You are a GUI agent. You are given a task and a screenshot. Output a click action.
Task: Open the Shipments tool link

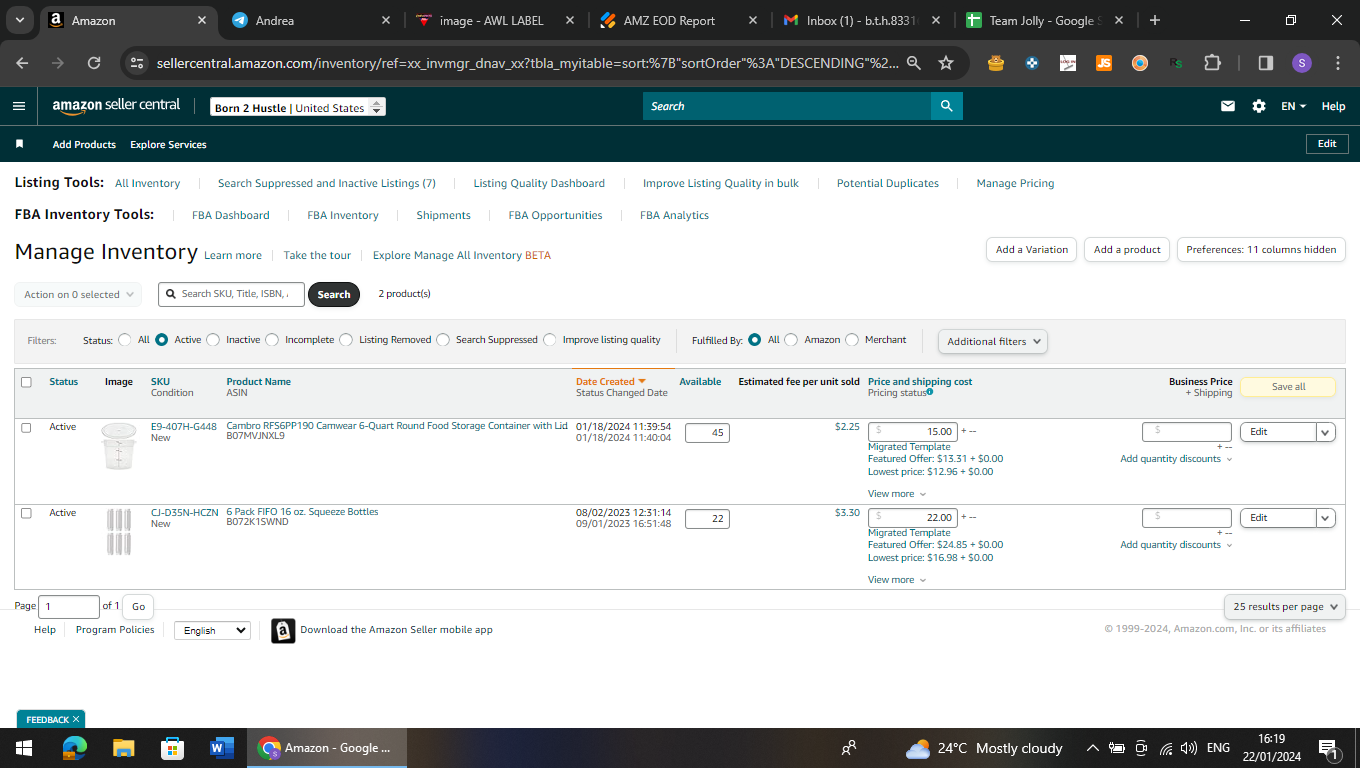click(x=443, y=215)
